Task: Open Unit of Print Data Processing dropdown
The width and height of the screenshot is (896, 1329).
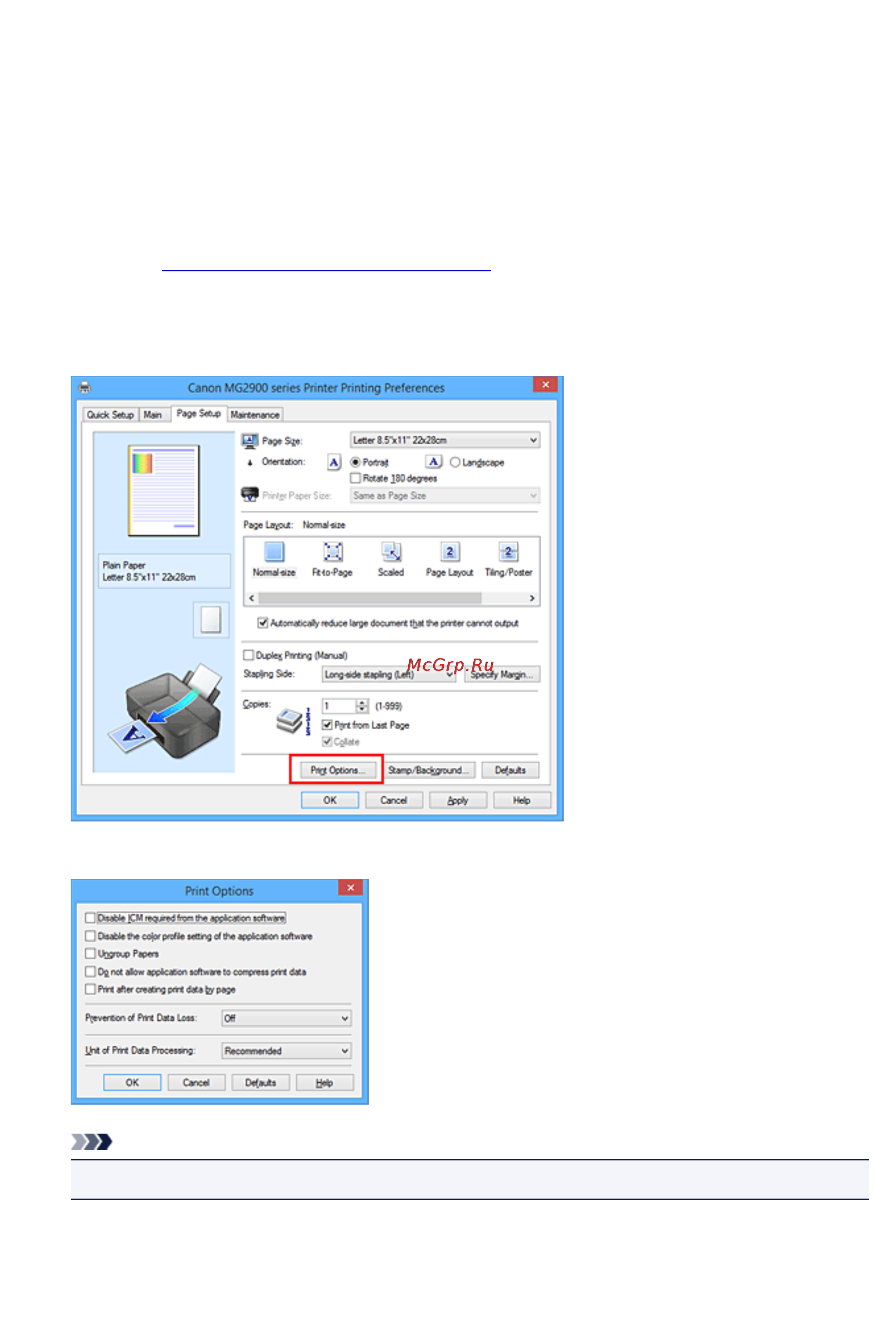Action: click(x=286, y=1051)
